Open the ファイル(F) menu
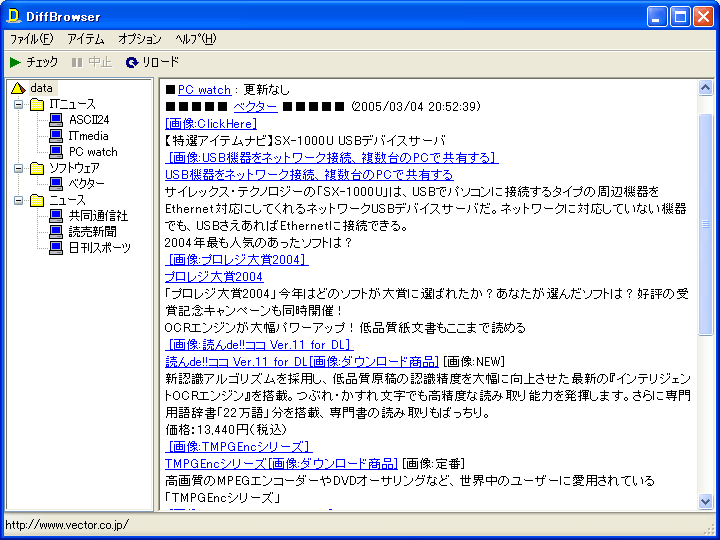 tap(31, 39)
